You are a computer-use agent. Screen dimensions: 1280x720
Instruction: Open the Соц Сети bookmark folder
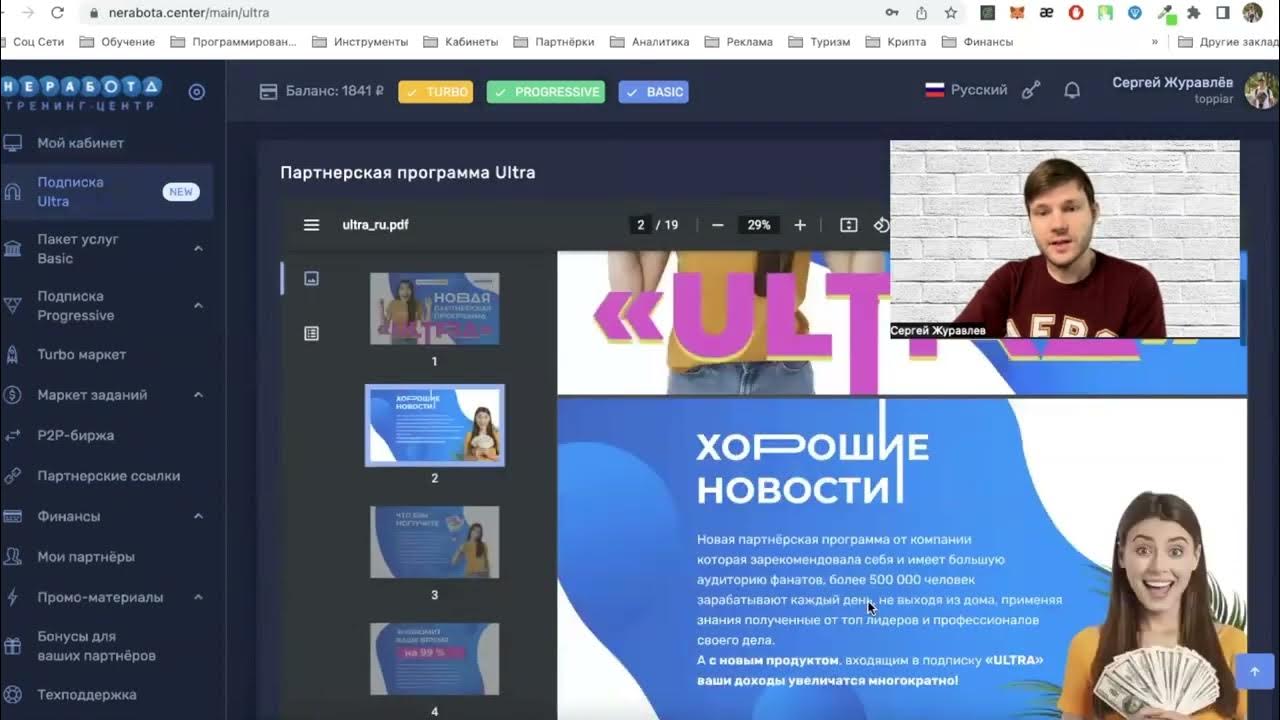click(x=31, y=42)
